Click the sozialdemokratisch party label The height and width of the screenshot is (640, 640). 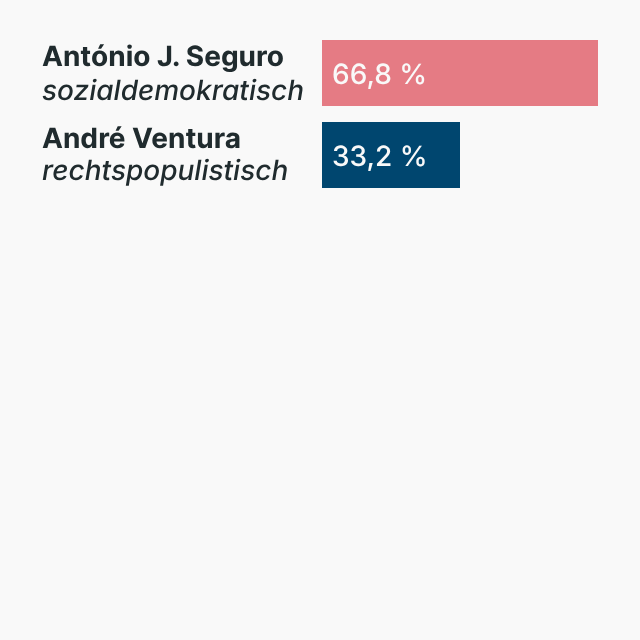(172, 91)
